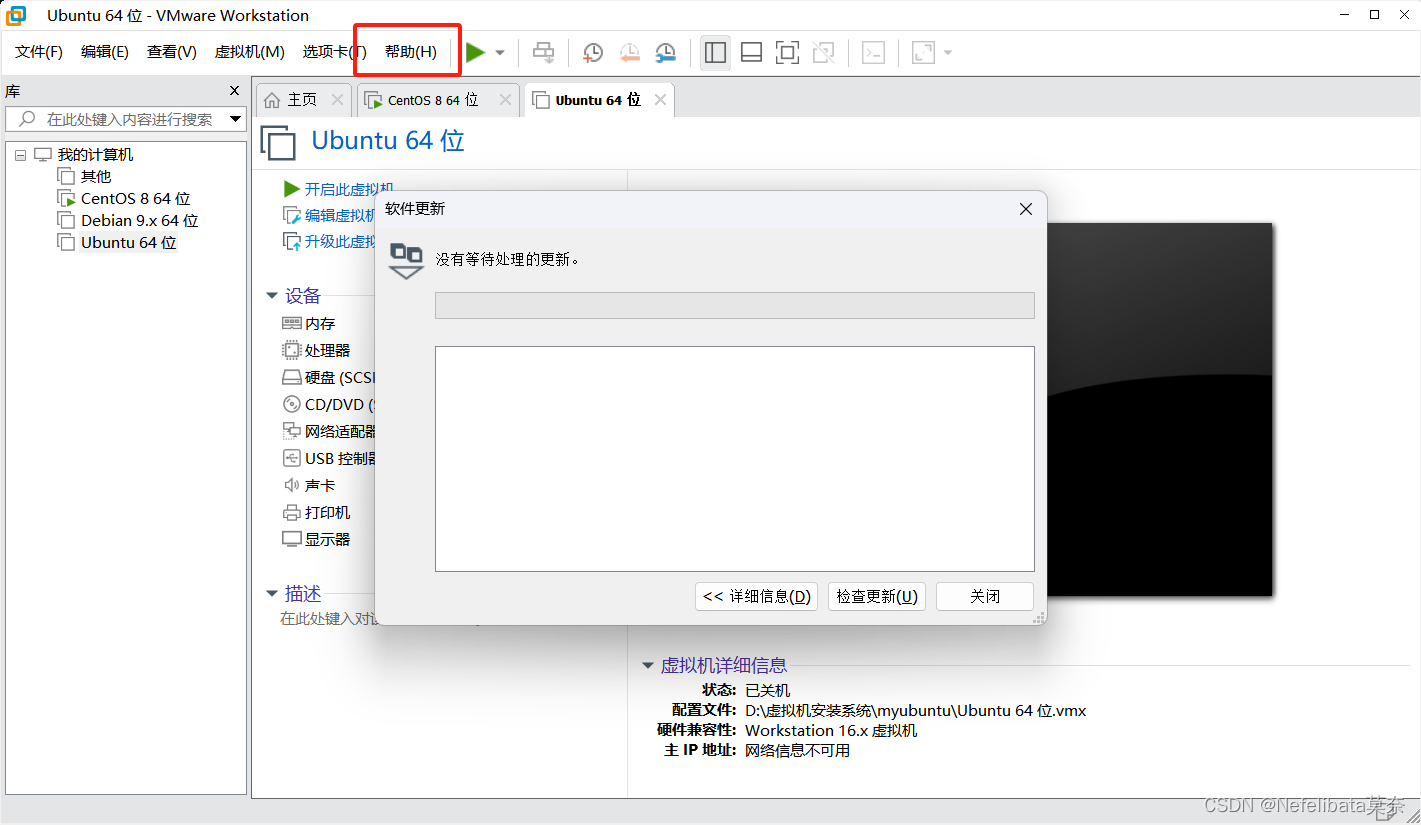Viewport: 1421px width, 825px height.
Task: Click the 检查更新(U) button
Action: (877, 597)
